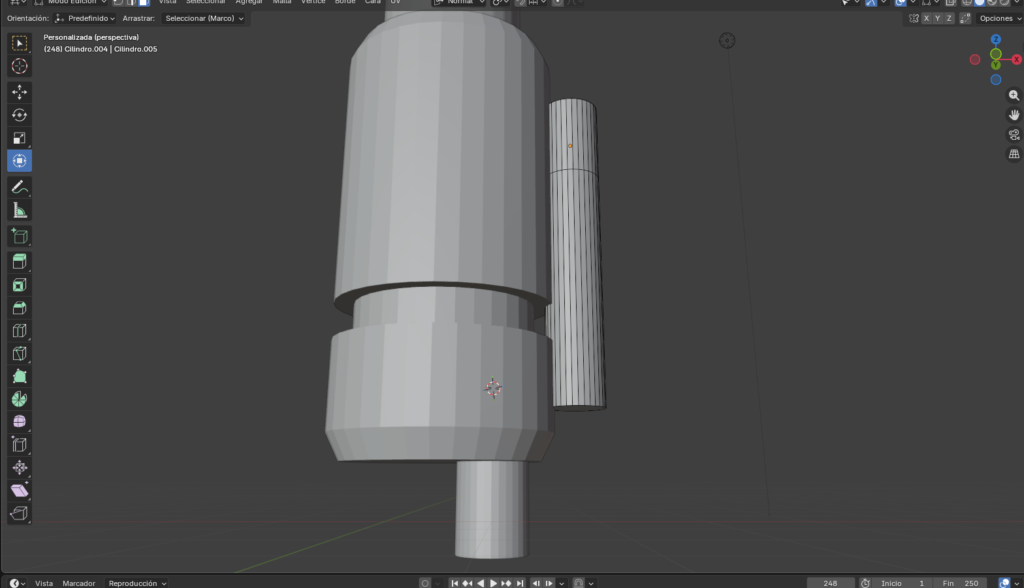This screenshot has width=1024, height=588.
Task: Toggle Z axis mirror button
Action: pos(949,18)
